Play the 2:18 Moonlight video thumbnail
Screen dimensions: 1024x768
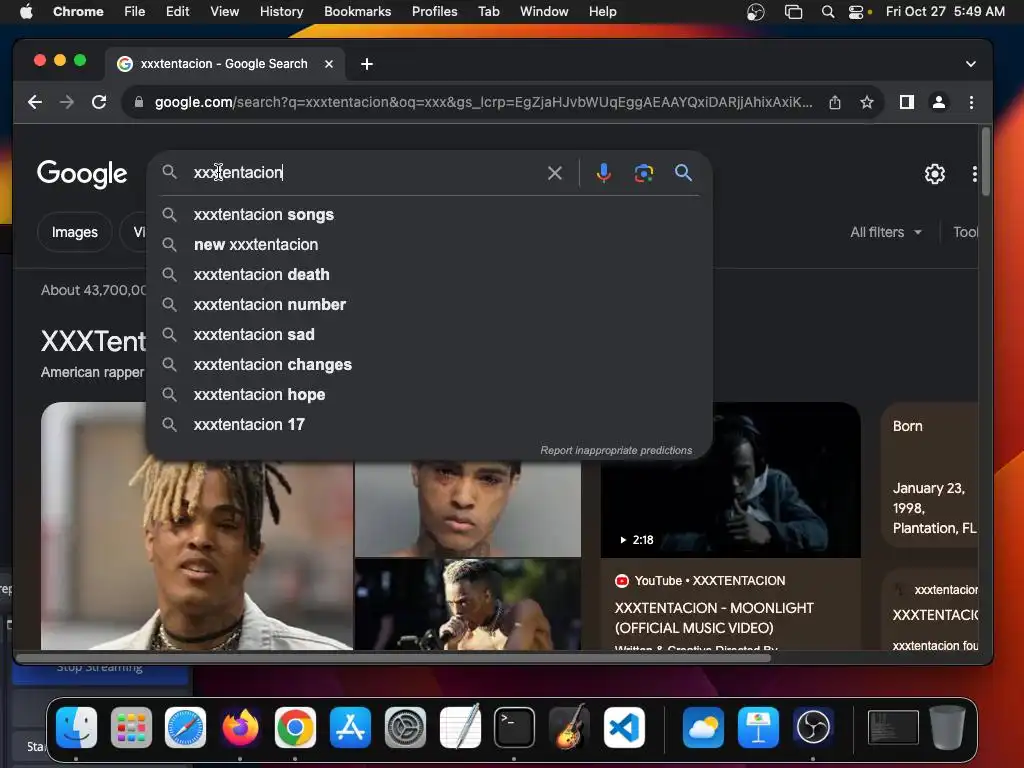point(730,480)
